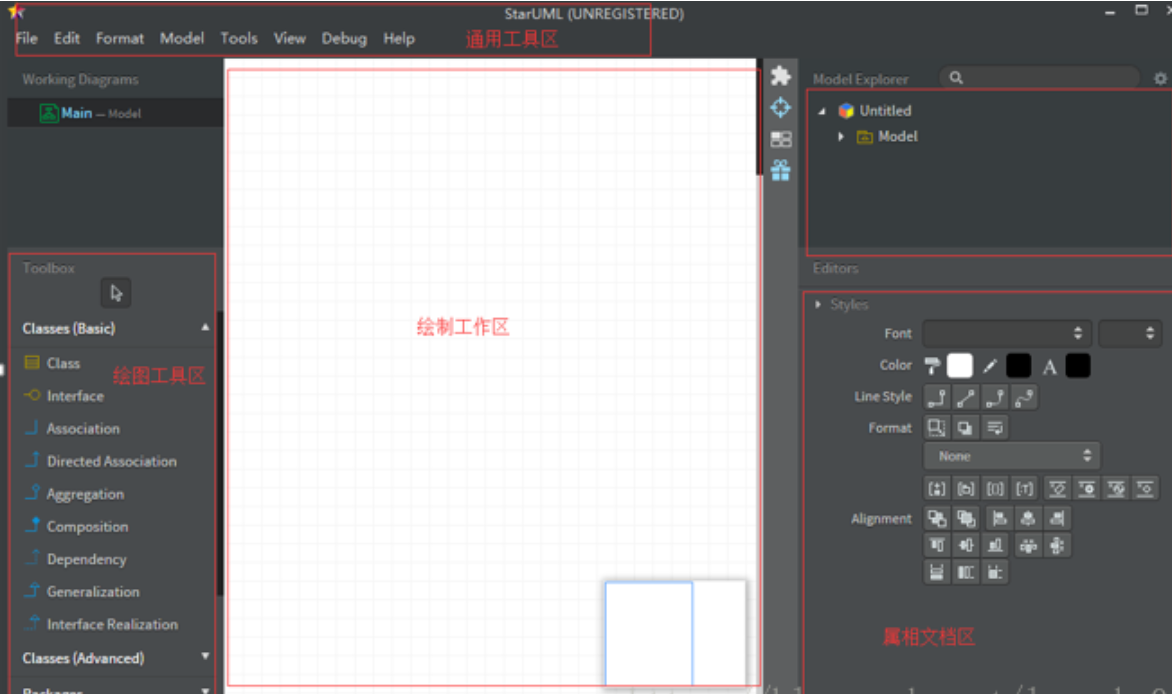This screenshot has height=694, width=1172.
Task: Open the puzzle-piece extensions icon
Action: click(780, 76)
